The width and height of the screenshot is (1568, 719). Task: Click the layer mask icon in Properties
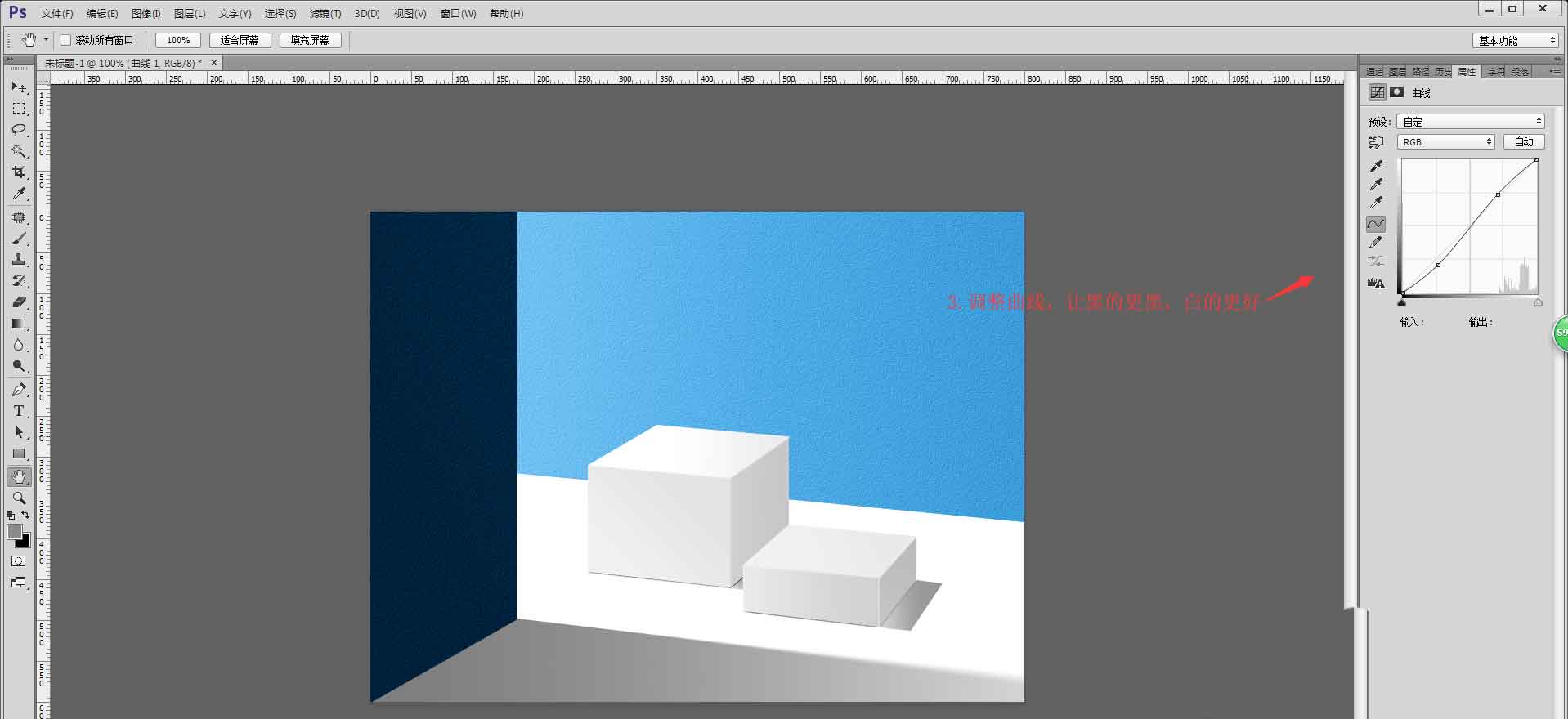1397,92
